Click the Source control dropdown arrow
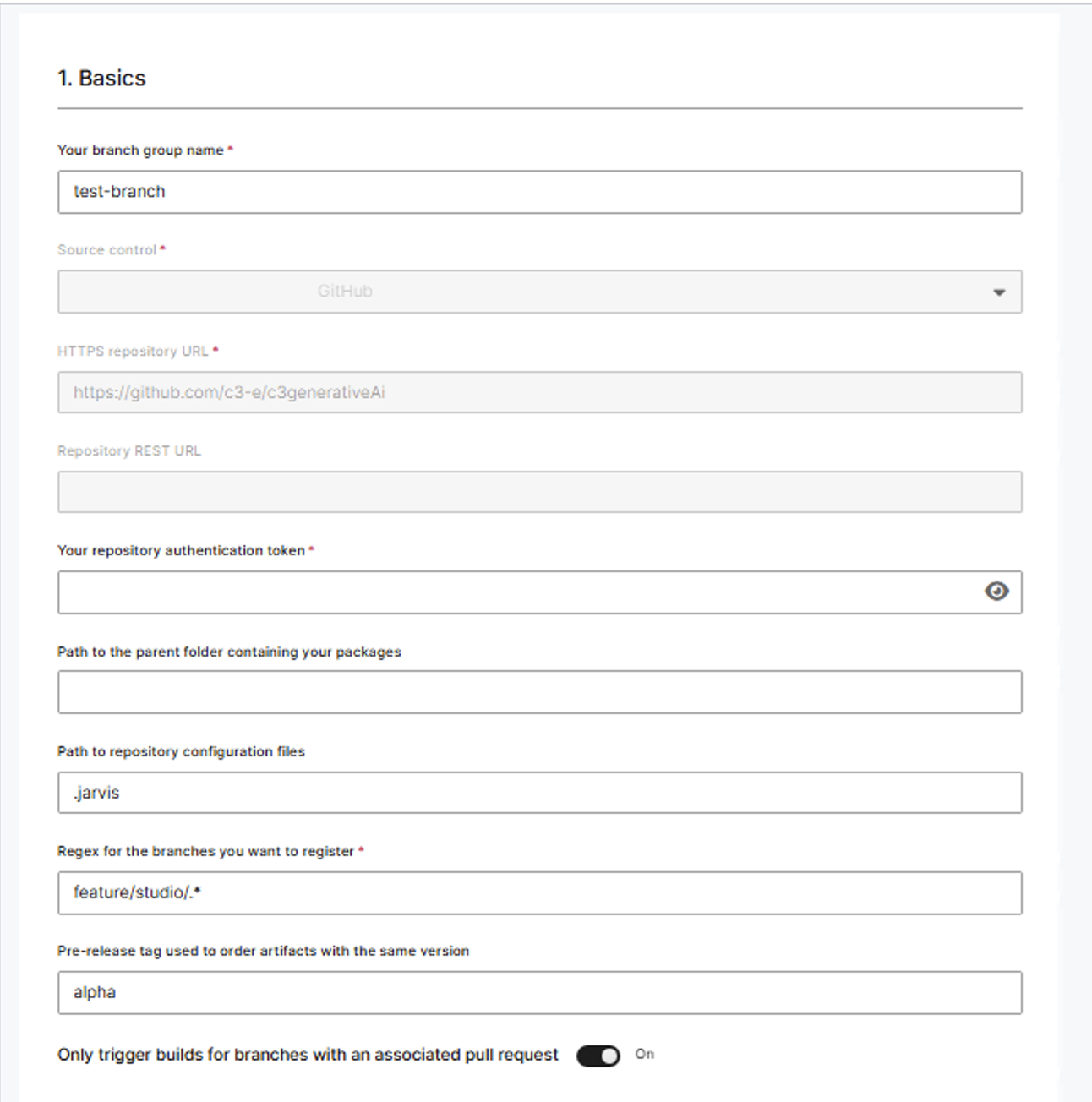This screenshot has height=1102, width=1092. tap(999, 292)
